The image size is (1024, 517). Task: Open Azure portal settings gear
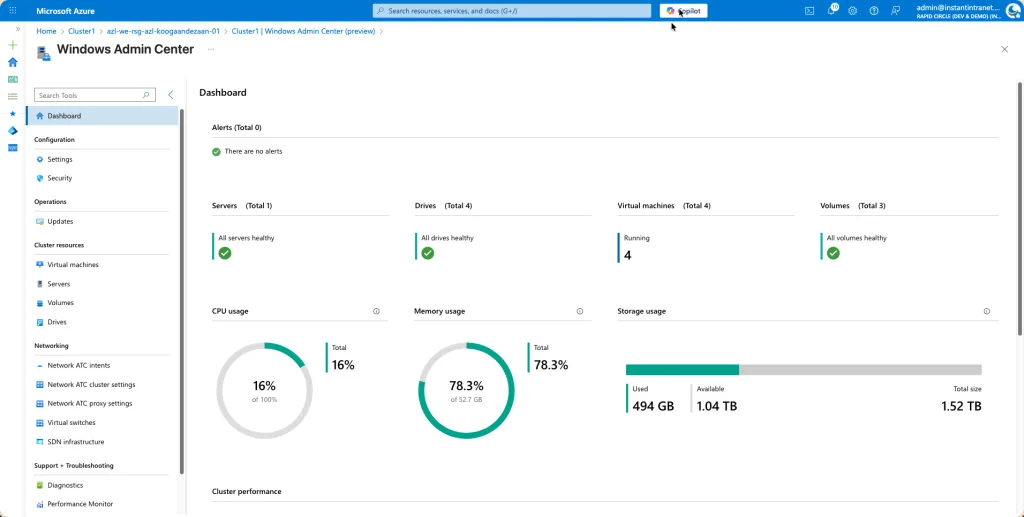[x=853, y=10]
